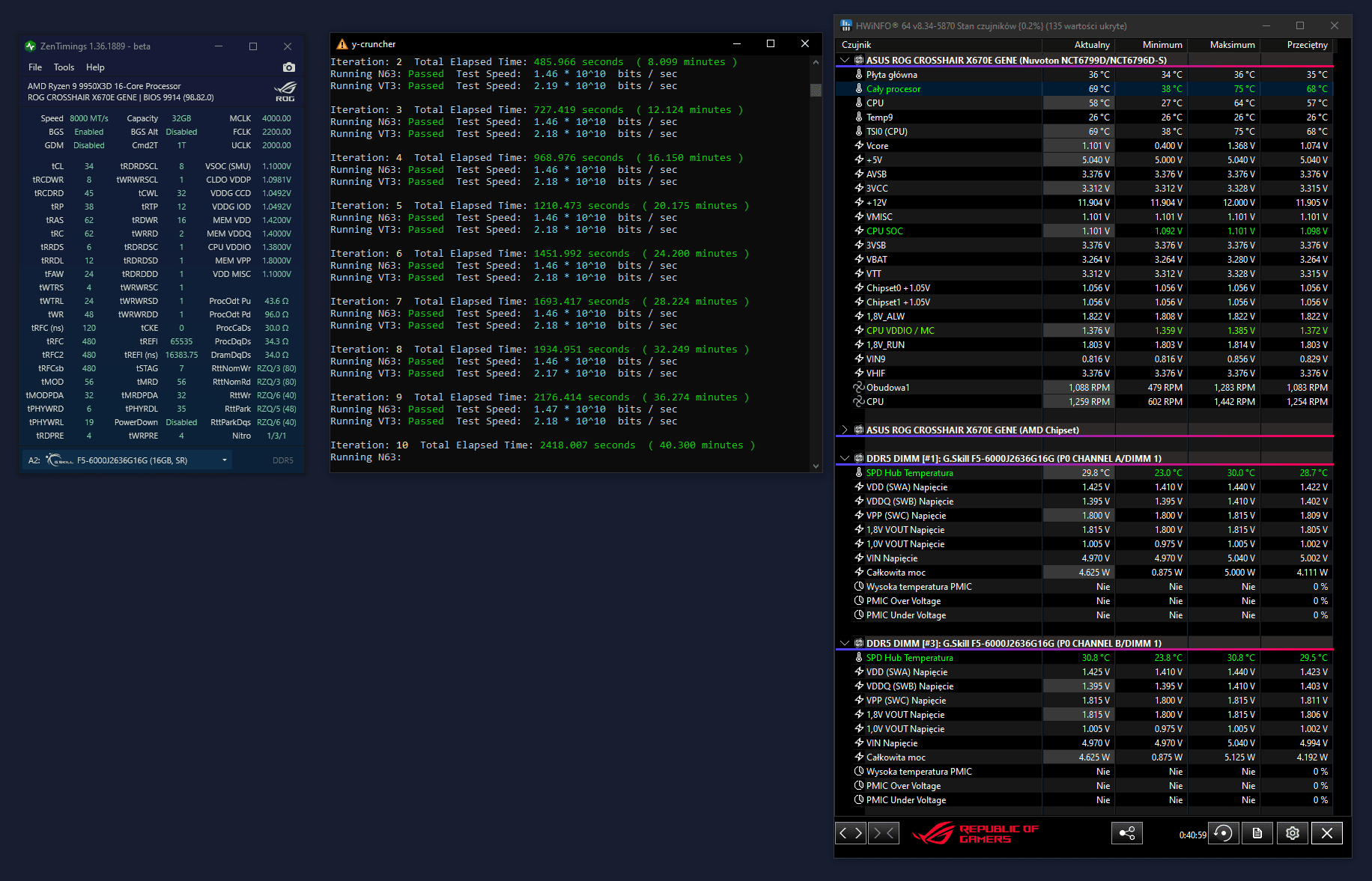
Task: Start logging with HWiNFO log file icon
Action: point(1257,833)
